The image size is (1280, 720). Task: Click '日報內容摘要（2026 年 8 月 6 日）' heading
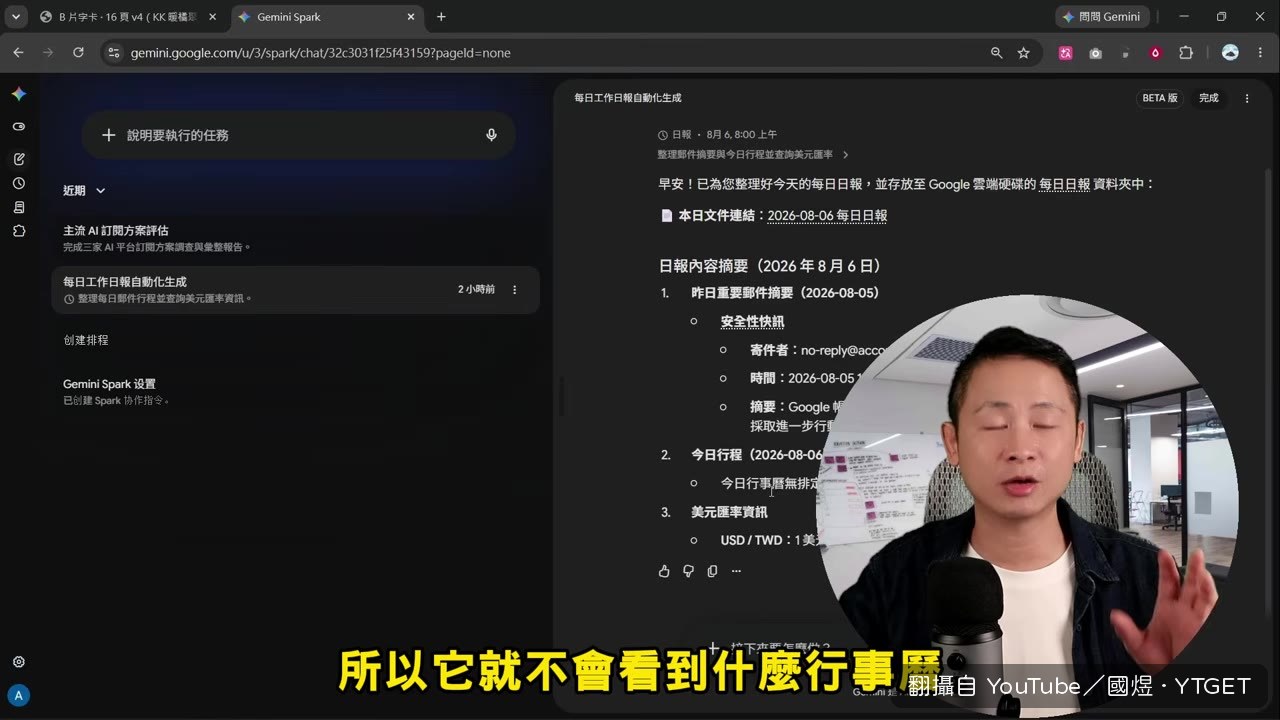(772, 266)
